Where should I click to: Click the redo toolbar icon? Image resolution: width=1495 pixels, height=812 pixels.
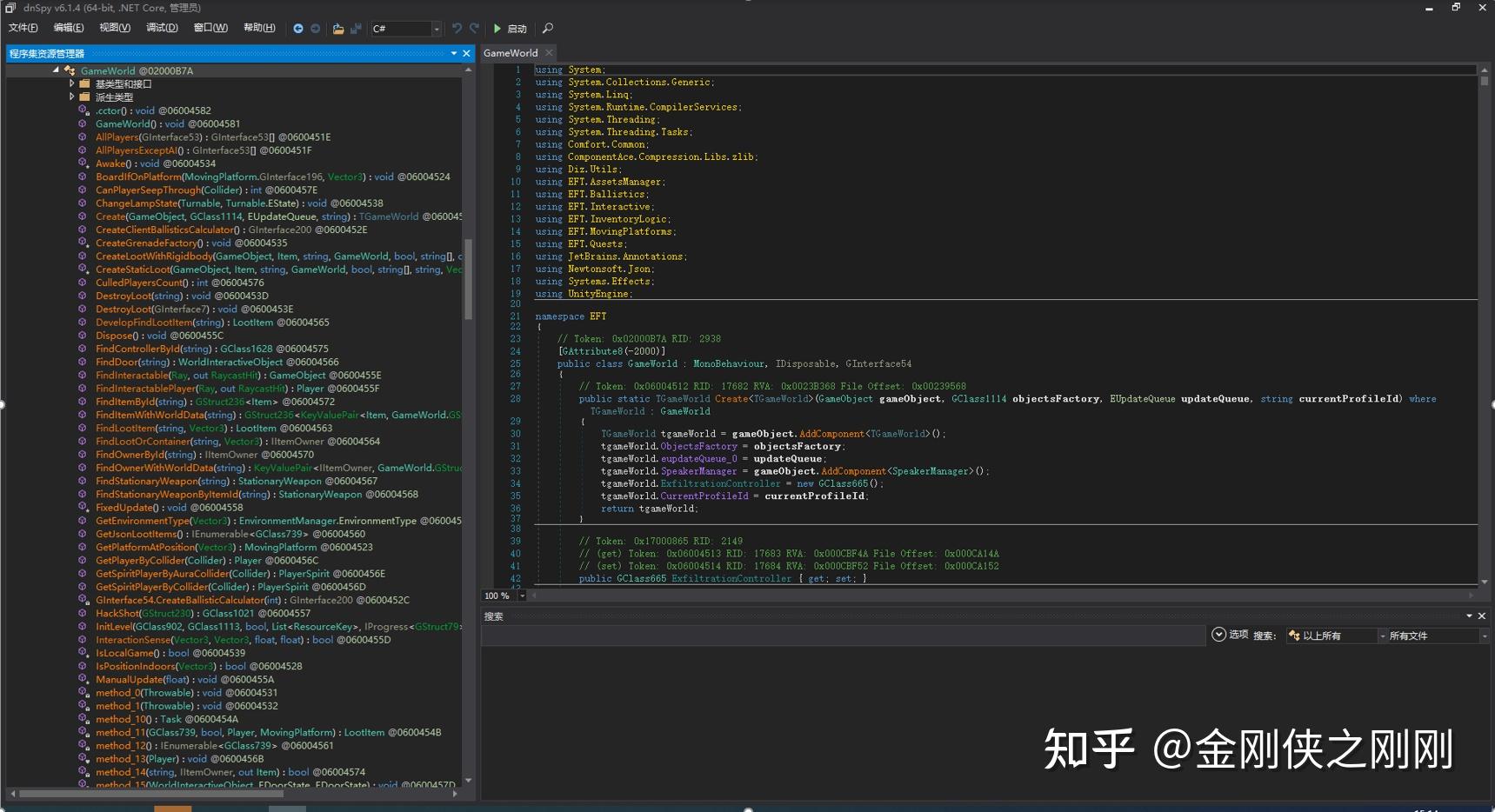(474, 29)
